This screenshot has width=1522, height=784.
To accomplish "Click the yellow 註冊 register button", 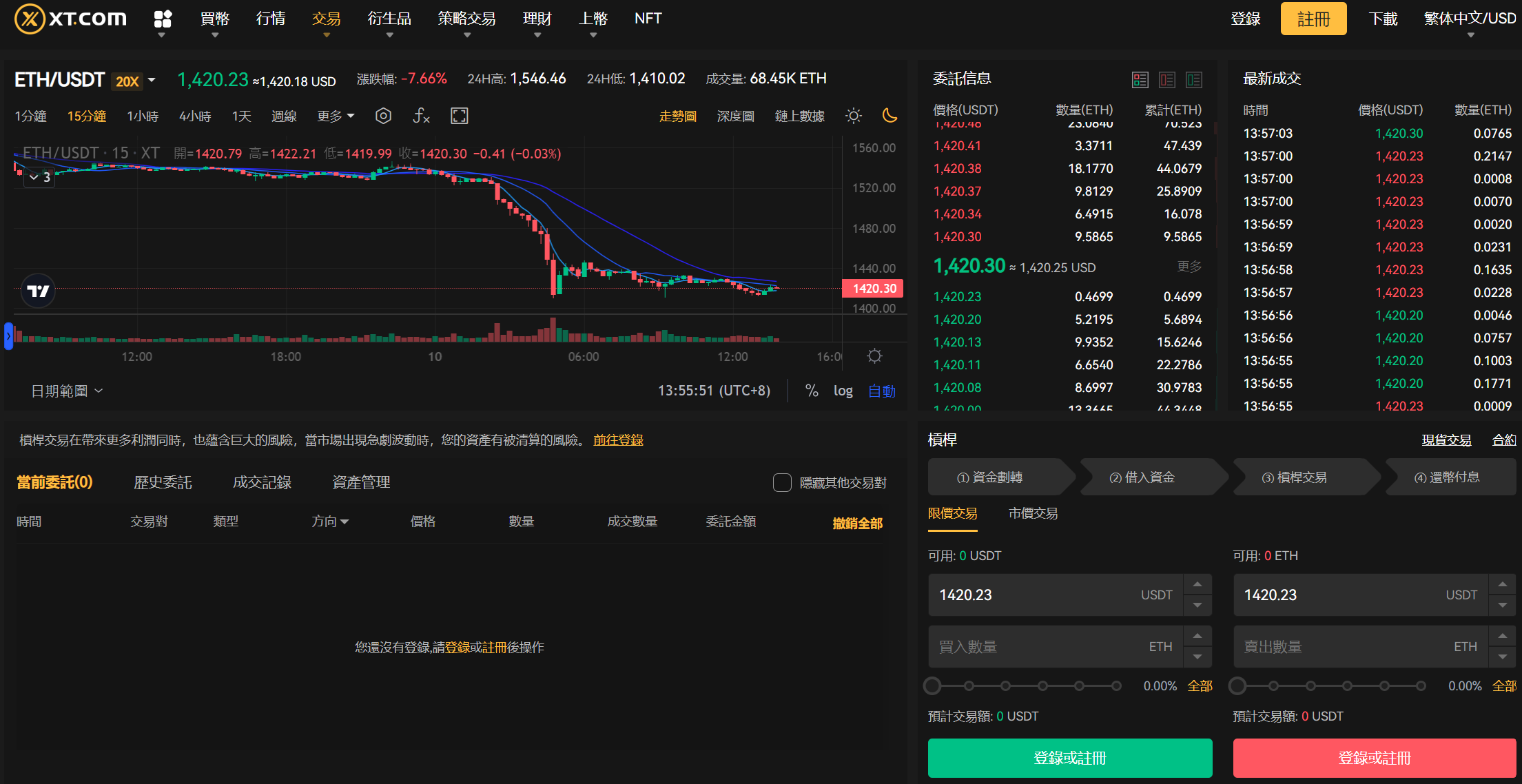I will click(1313, 19).
